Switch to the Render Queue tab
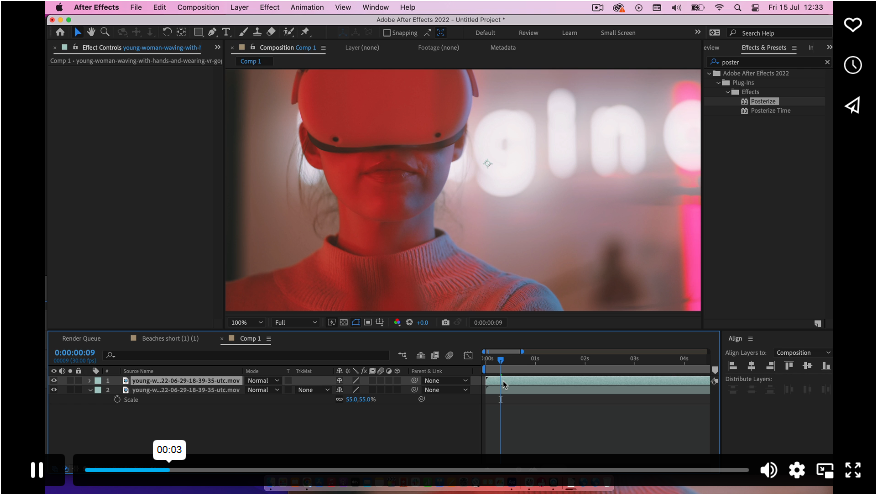877x494 pixels. 81,338
